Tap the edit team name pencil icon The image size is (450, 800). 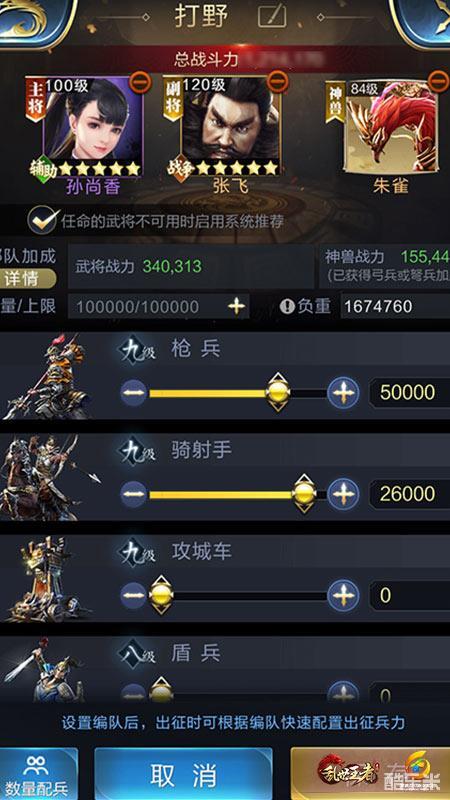[272, 17]
